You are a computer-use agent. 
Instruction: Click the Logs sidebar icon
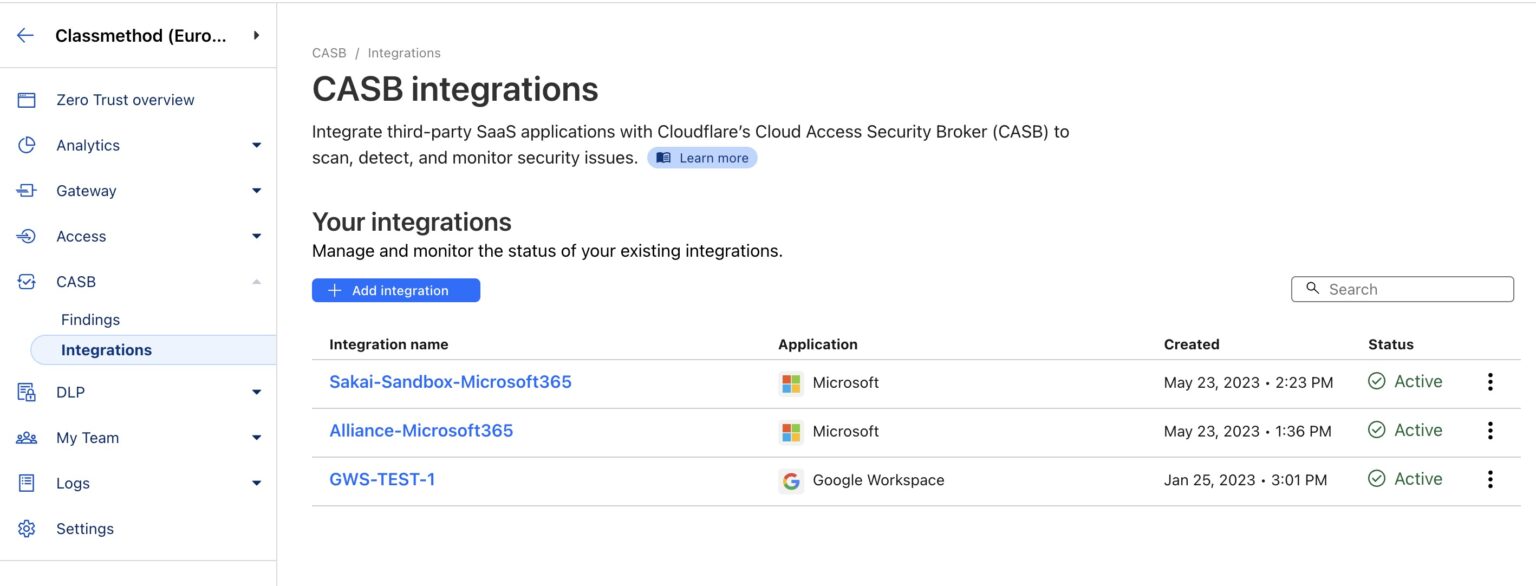[x=24, y=483]
